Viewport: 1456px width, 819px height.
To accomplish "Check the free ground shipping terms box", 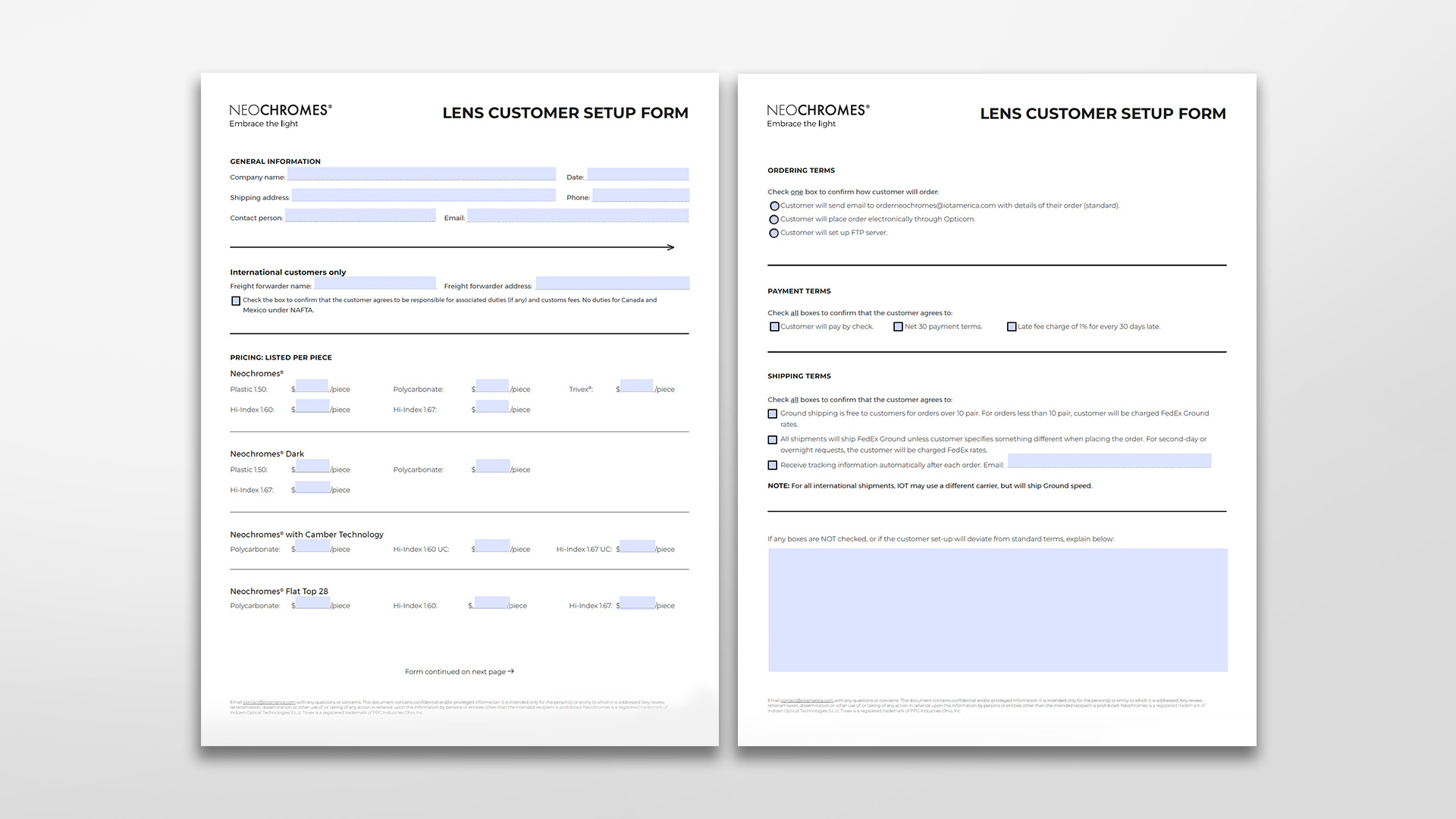I will (773, 414).
